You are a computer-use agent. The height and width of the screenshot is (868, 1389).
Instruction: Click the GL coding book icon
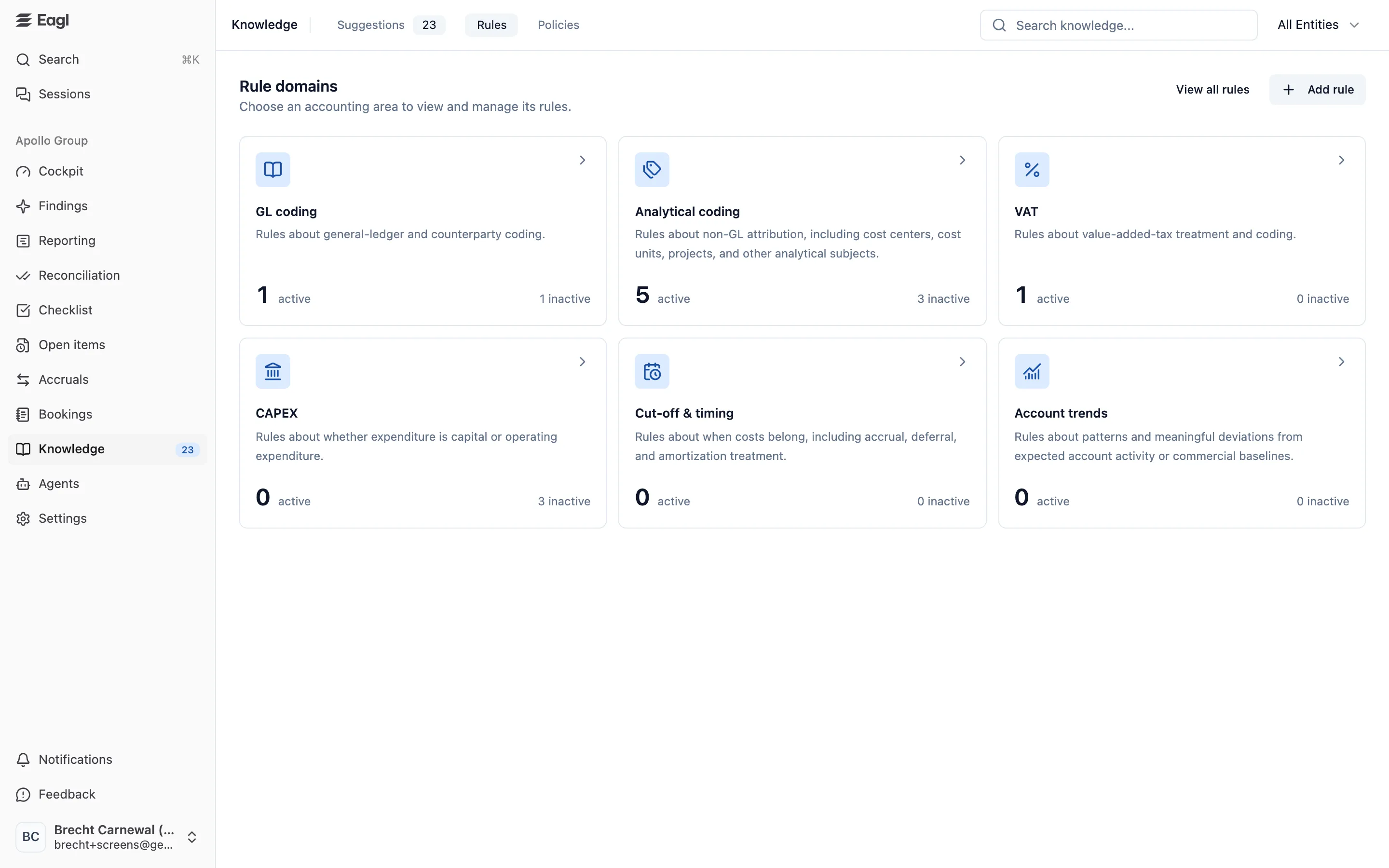pos(272,169)
